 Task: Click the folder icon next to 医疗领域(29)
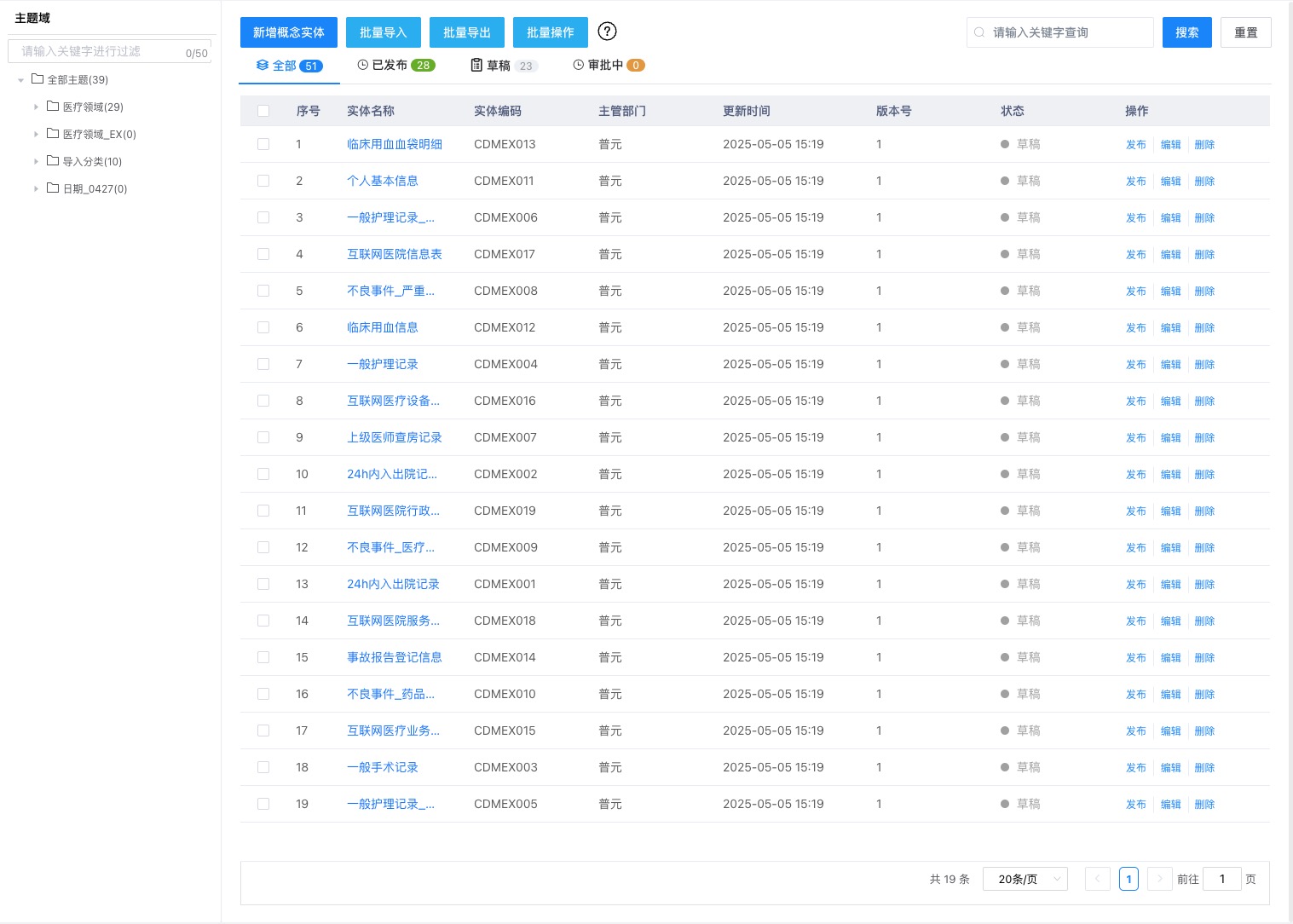click(51, 107)
